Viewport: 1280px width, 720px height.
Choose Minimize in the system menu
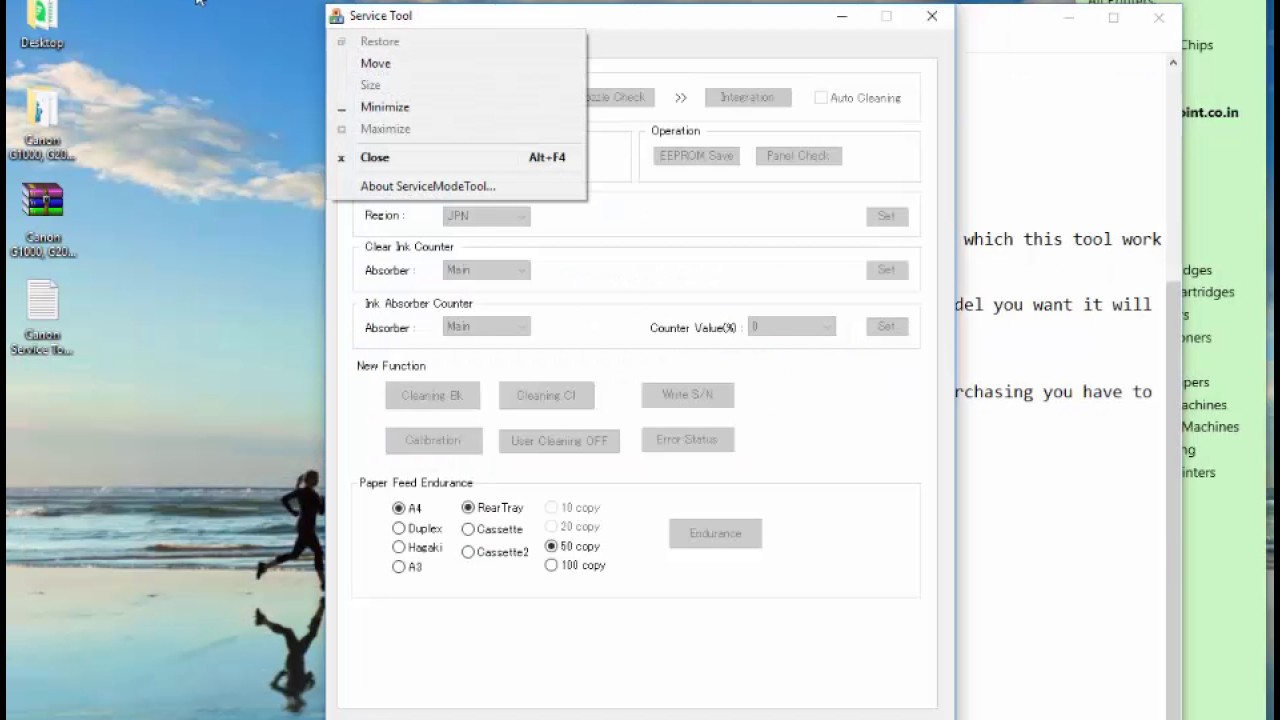(457, 107)
